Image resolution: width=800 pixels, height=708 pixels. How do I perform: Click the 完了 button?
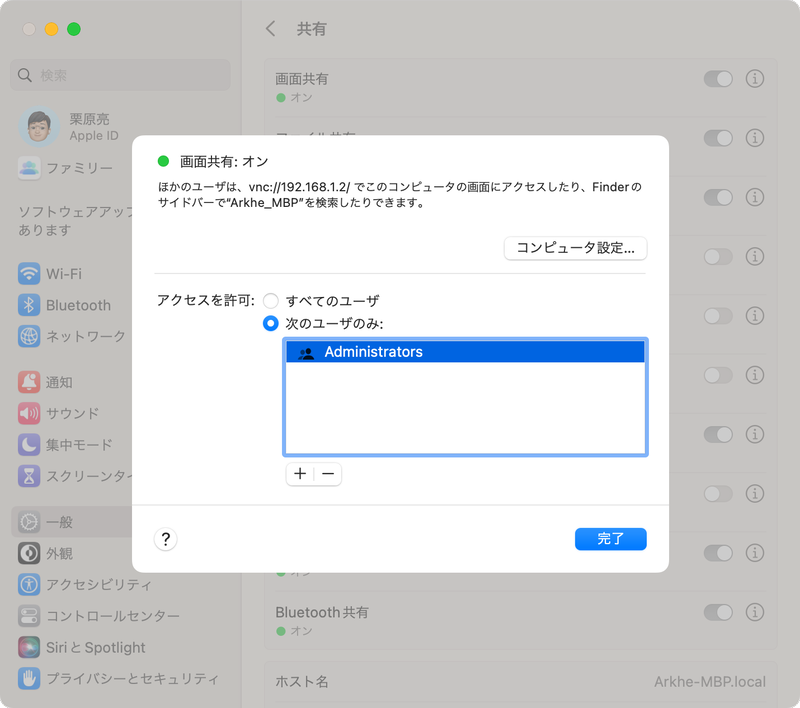tap(610, 539)
